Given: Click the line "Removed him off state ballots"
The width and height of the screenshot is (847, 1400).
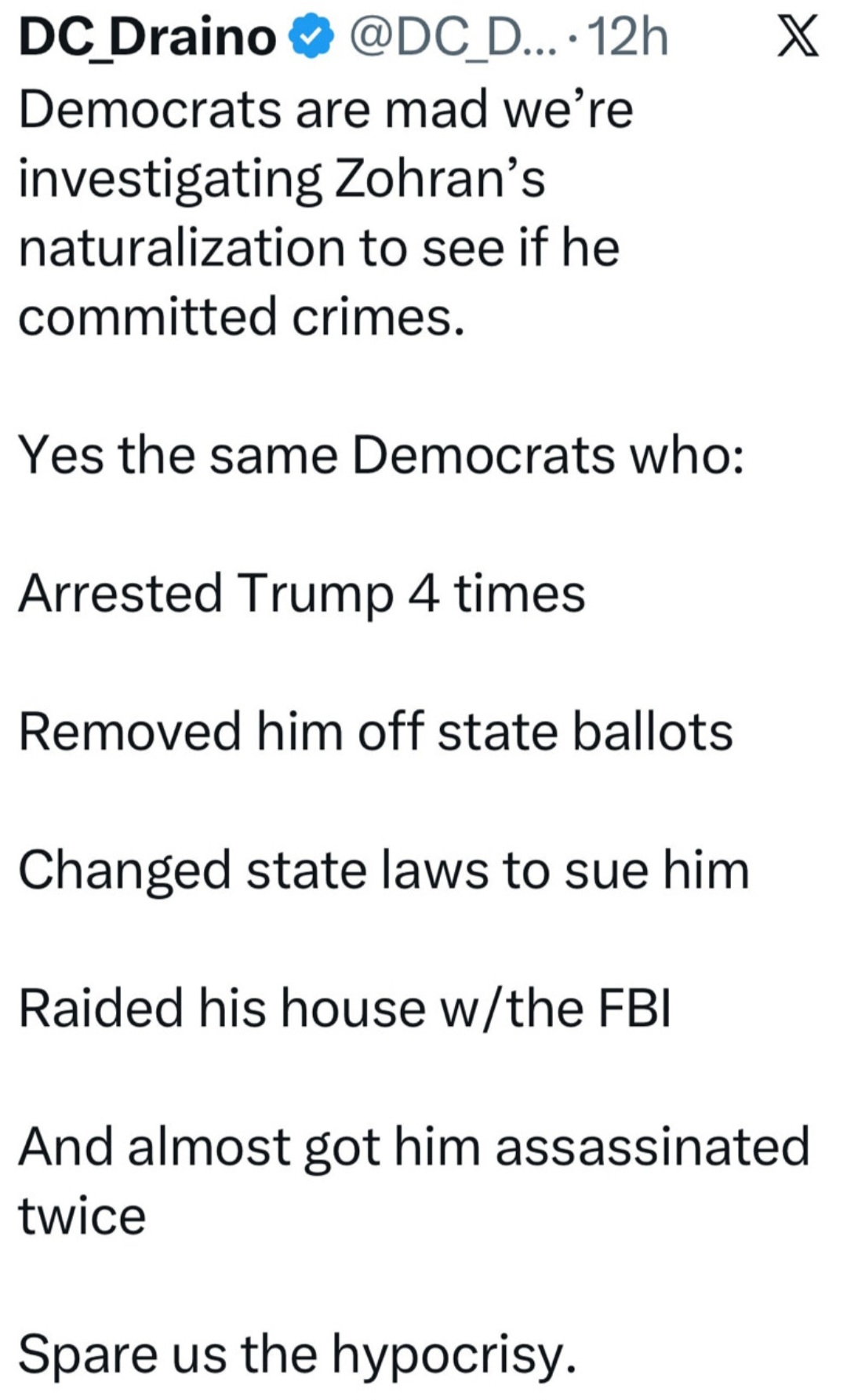Looking at the screenshot, I should pyautogui.click(x=376, y=731).
